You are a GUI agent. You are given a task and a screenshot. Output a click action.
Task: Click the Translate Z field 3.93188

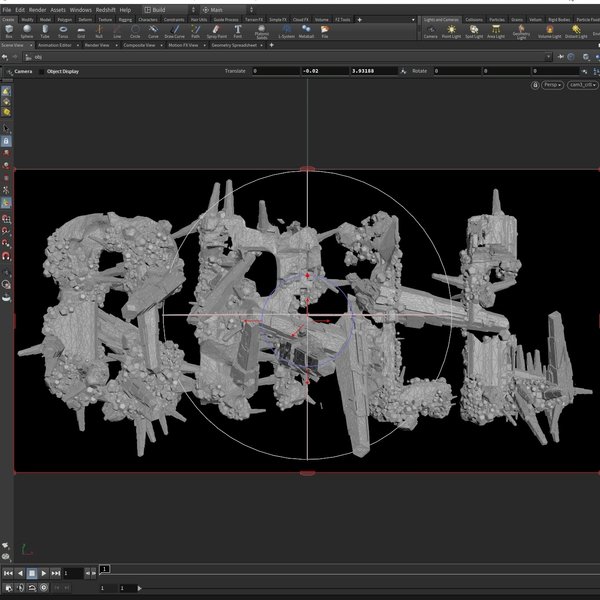(x=374, y=71)
